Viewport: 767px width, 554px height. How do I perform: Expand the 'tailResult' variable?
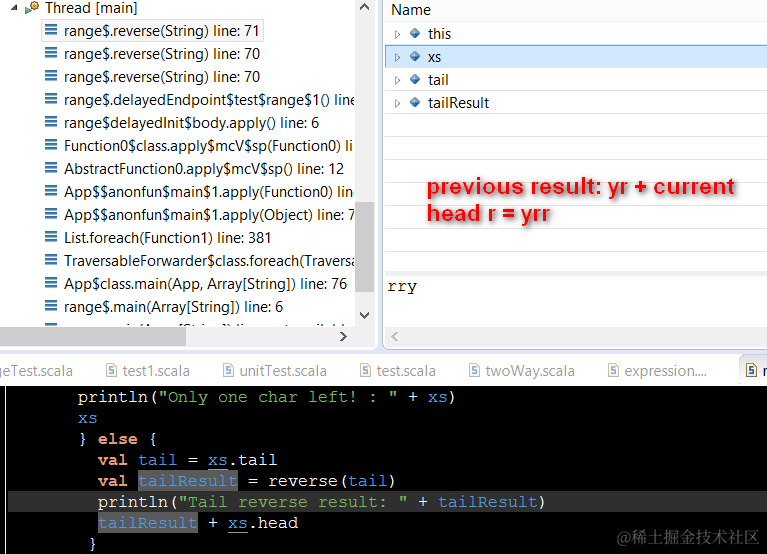click(x=397, y=103)
